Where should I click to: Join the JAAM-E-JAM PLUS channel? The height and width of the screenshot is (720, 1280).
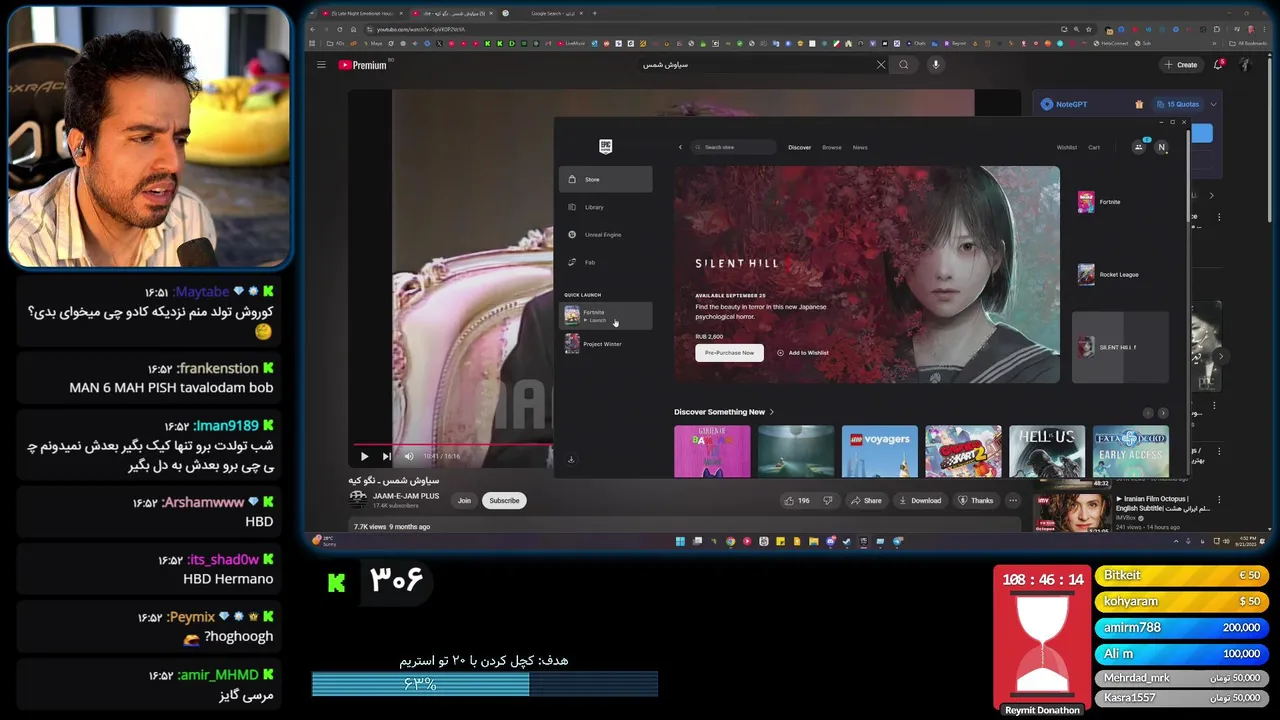[x=464, y=500]
